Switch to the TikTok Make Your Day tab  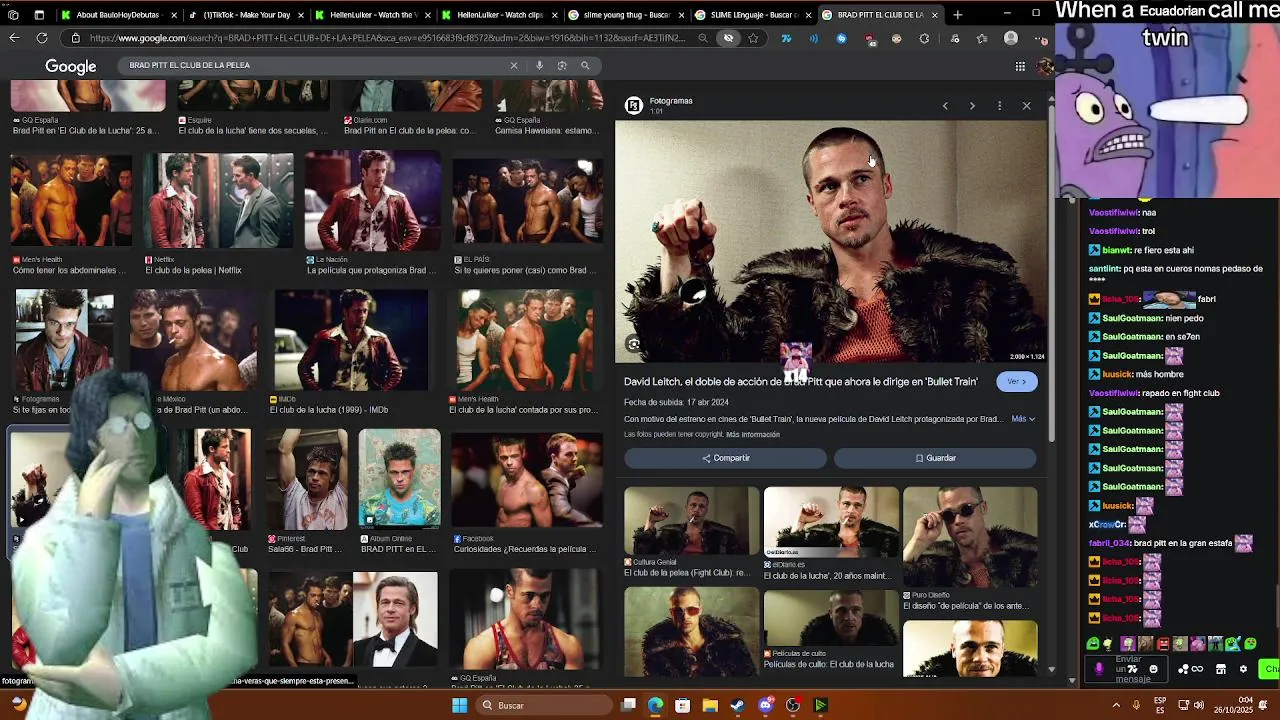point(246,15)
